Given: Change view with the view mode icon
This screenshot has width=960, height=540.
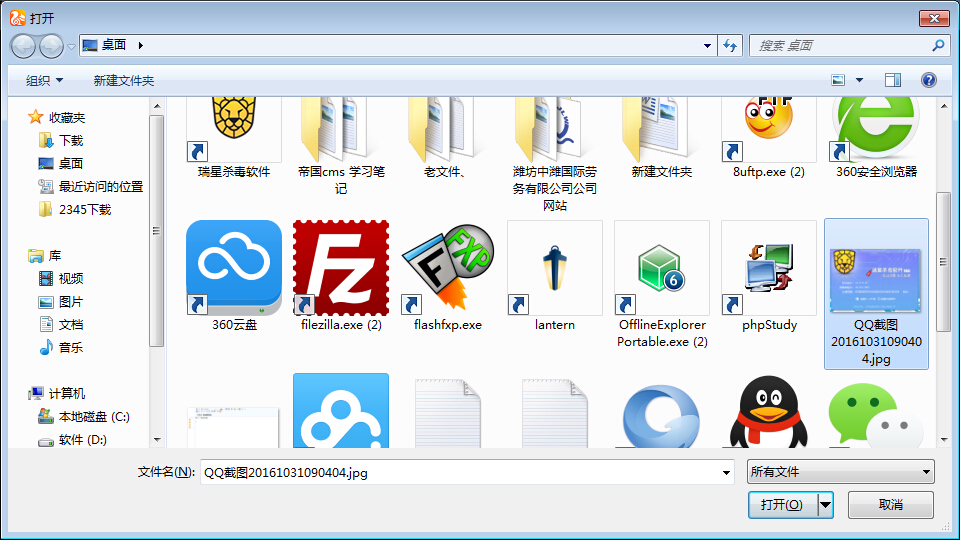Looking at the screenshot, I should (x=838, y=80).
